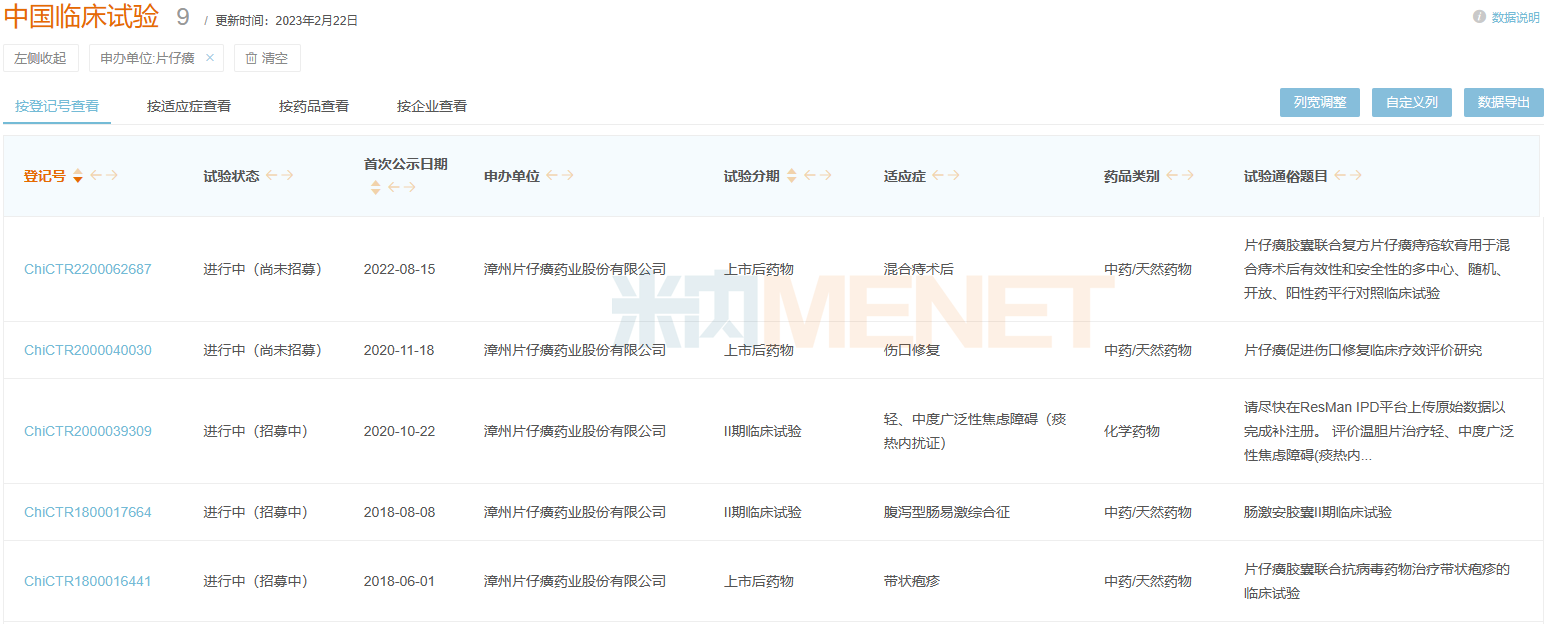The image size is (1547, 624).
Task: Click indication cell 带状疱疹
Action: coord(912,581)
